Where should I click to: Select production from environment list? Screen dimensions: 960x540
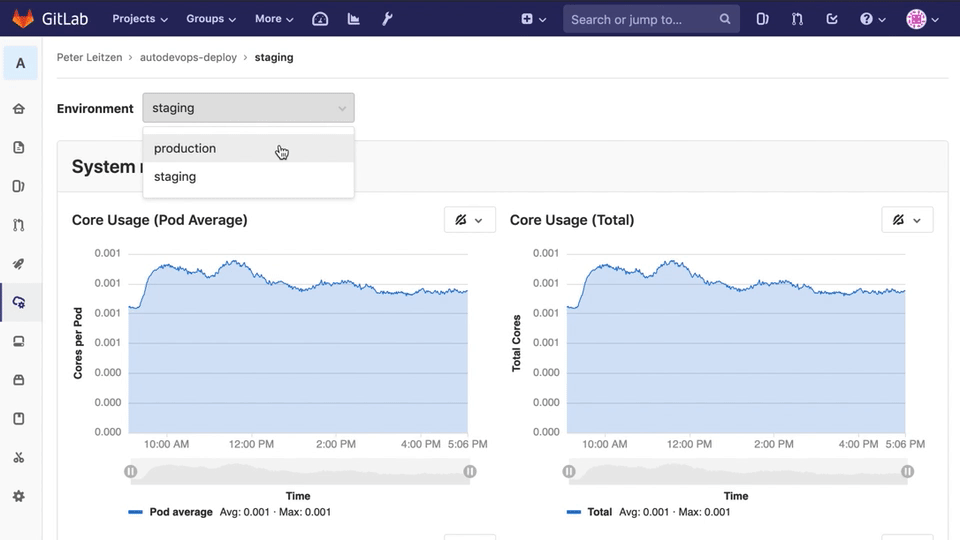coord(185,148)
